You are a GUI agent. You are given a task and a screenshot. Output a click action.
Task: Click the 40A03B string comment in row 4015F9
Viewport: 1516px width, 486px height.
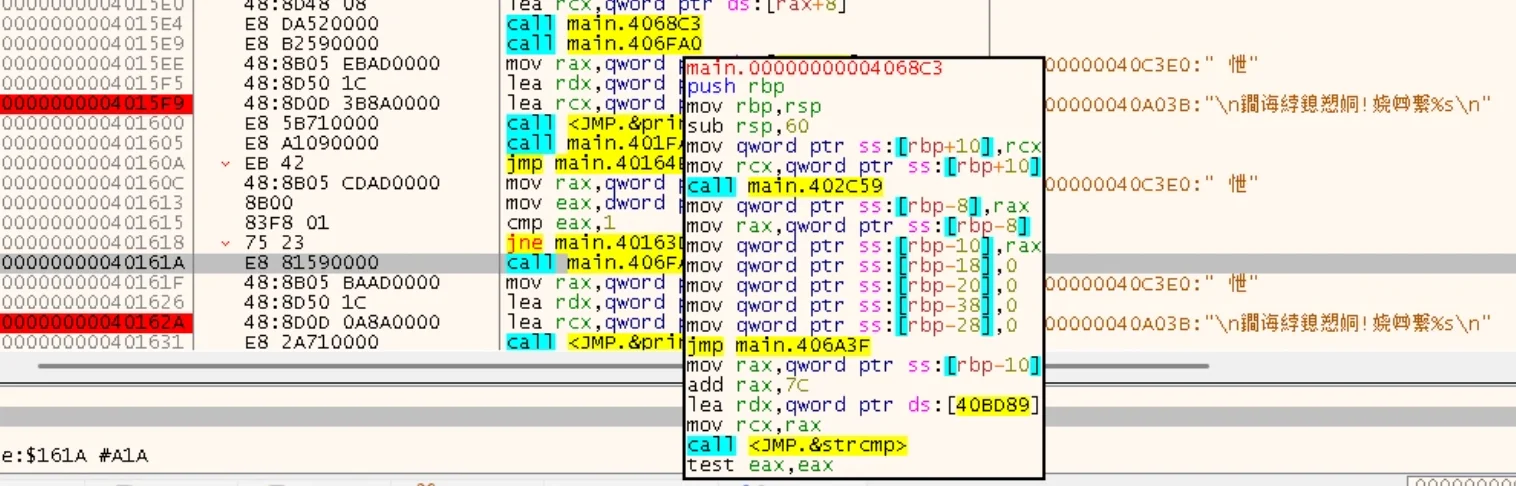pos(1266,103)
